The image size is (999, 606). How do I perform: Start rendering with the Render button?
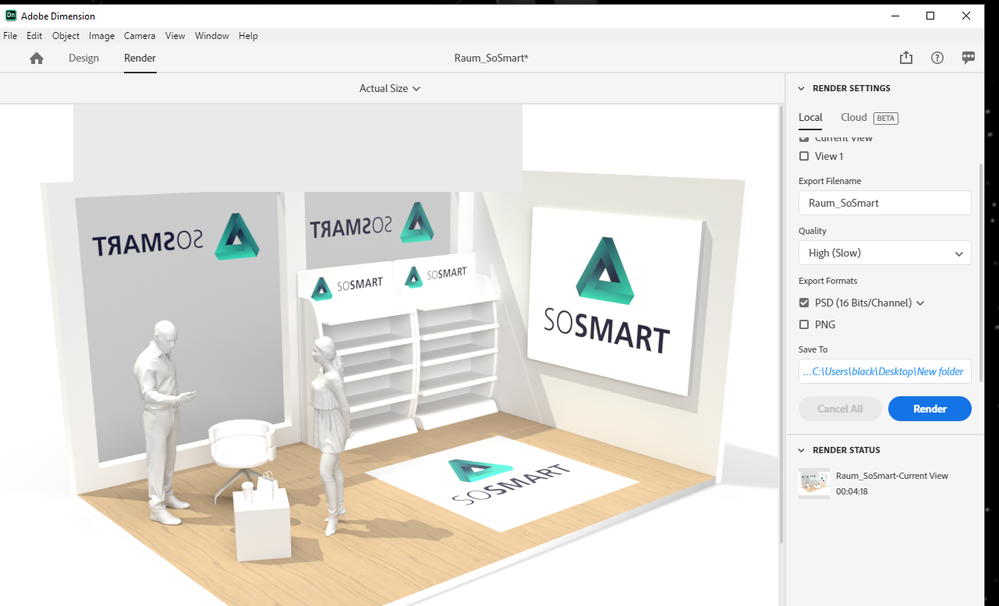click(930, 409)
